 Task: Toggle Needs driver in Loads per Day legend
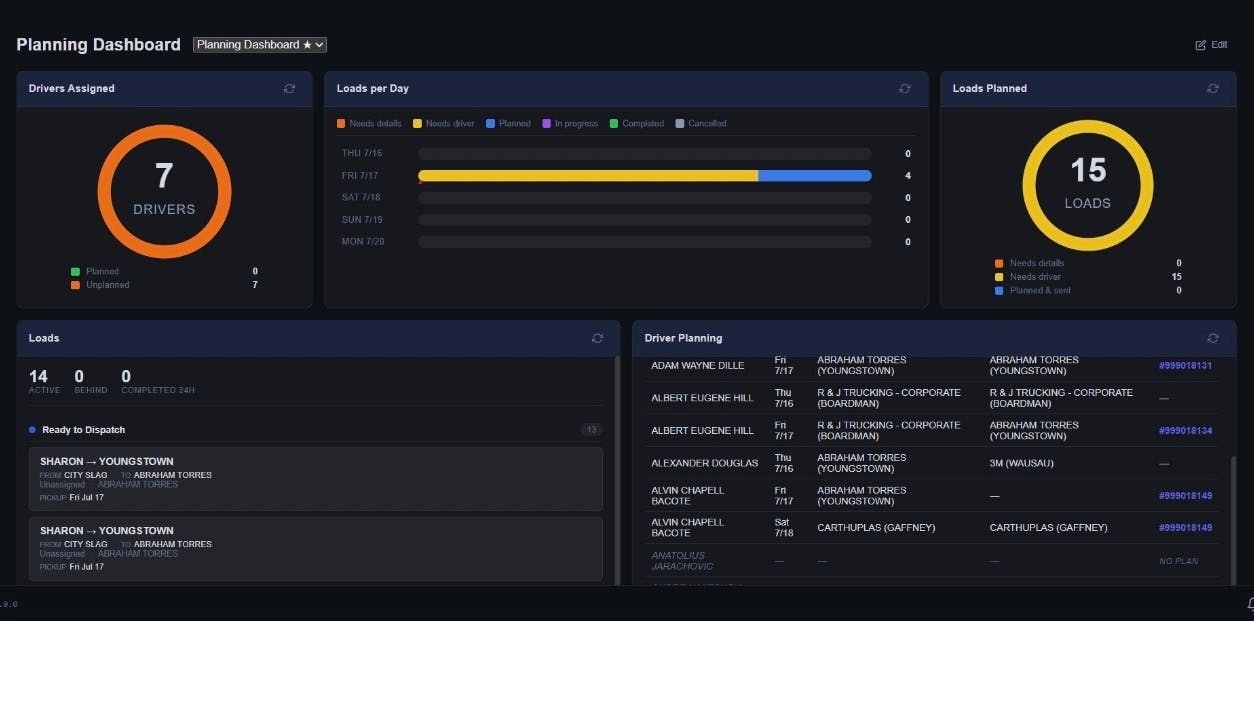click(x=445, y=124)
